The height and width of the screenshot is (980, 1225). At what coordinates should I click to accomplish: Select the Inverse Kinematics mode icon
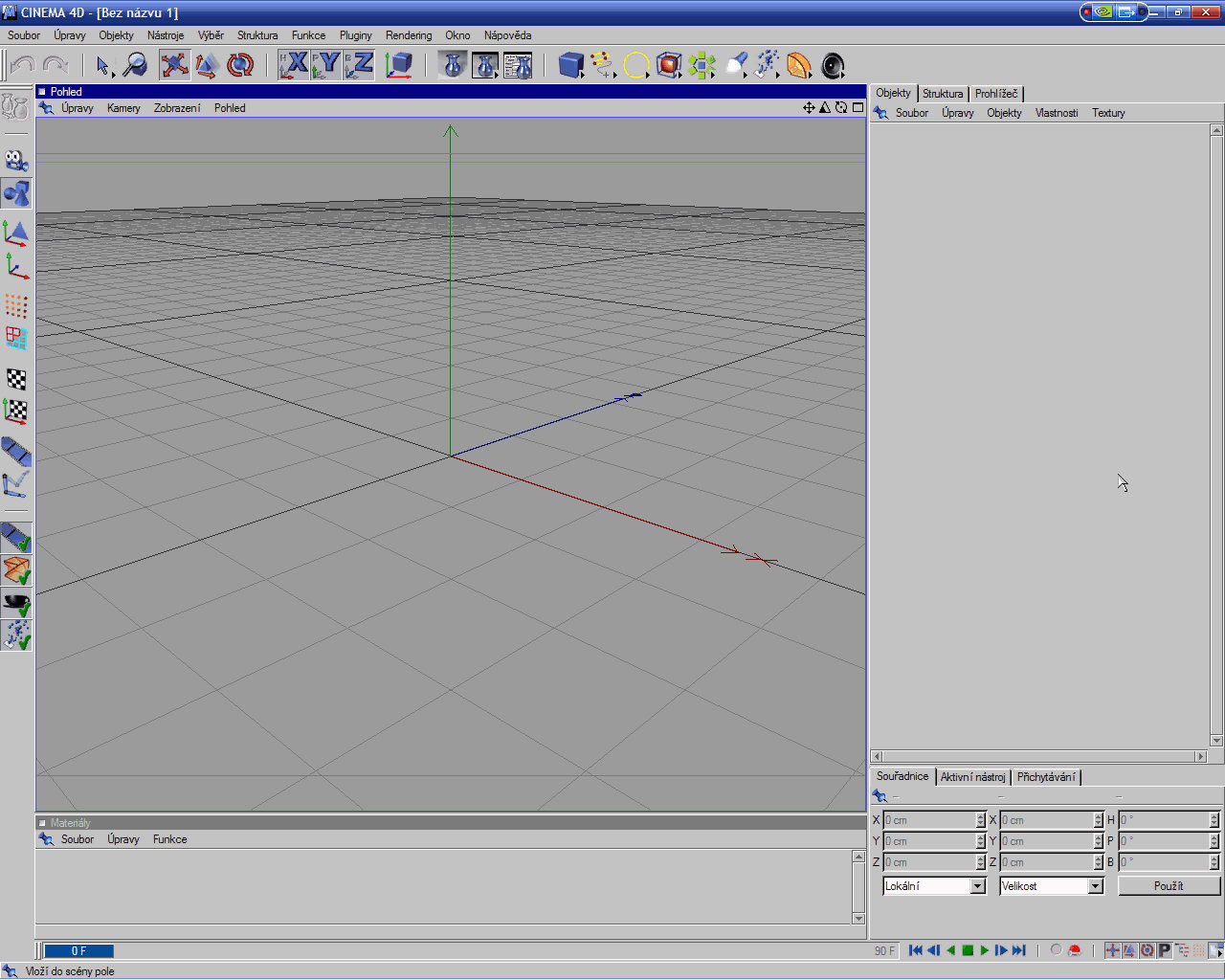pyautogui.click(x=16, y=484)
